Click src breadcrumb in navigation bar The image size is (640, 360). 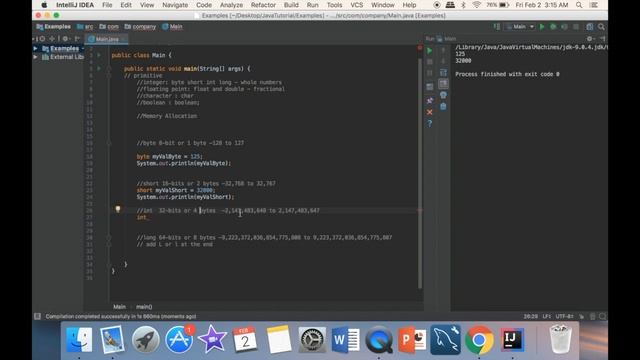click(x=85, y=27)
